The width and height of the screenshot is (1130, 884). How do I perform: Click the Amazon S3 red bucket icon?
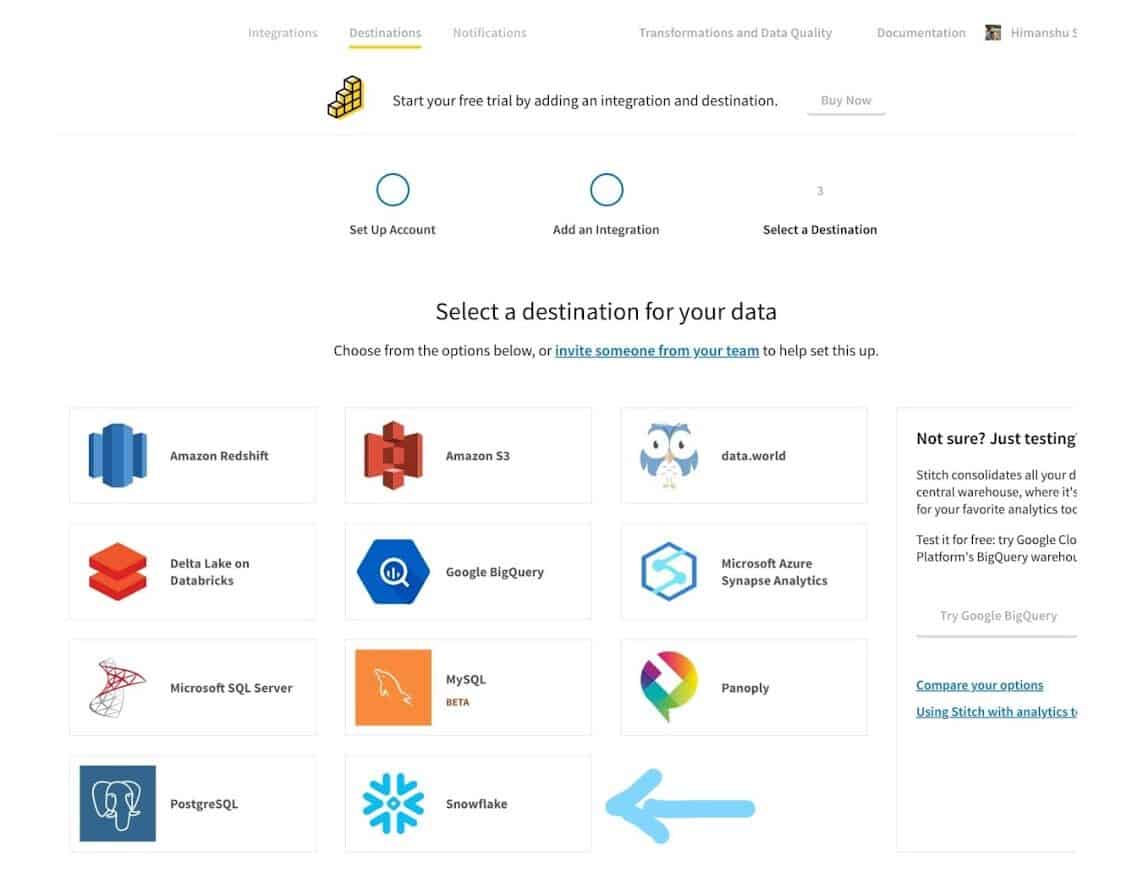pos(393,455)
